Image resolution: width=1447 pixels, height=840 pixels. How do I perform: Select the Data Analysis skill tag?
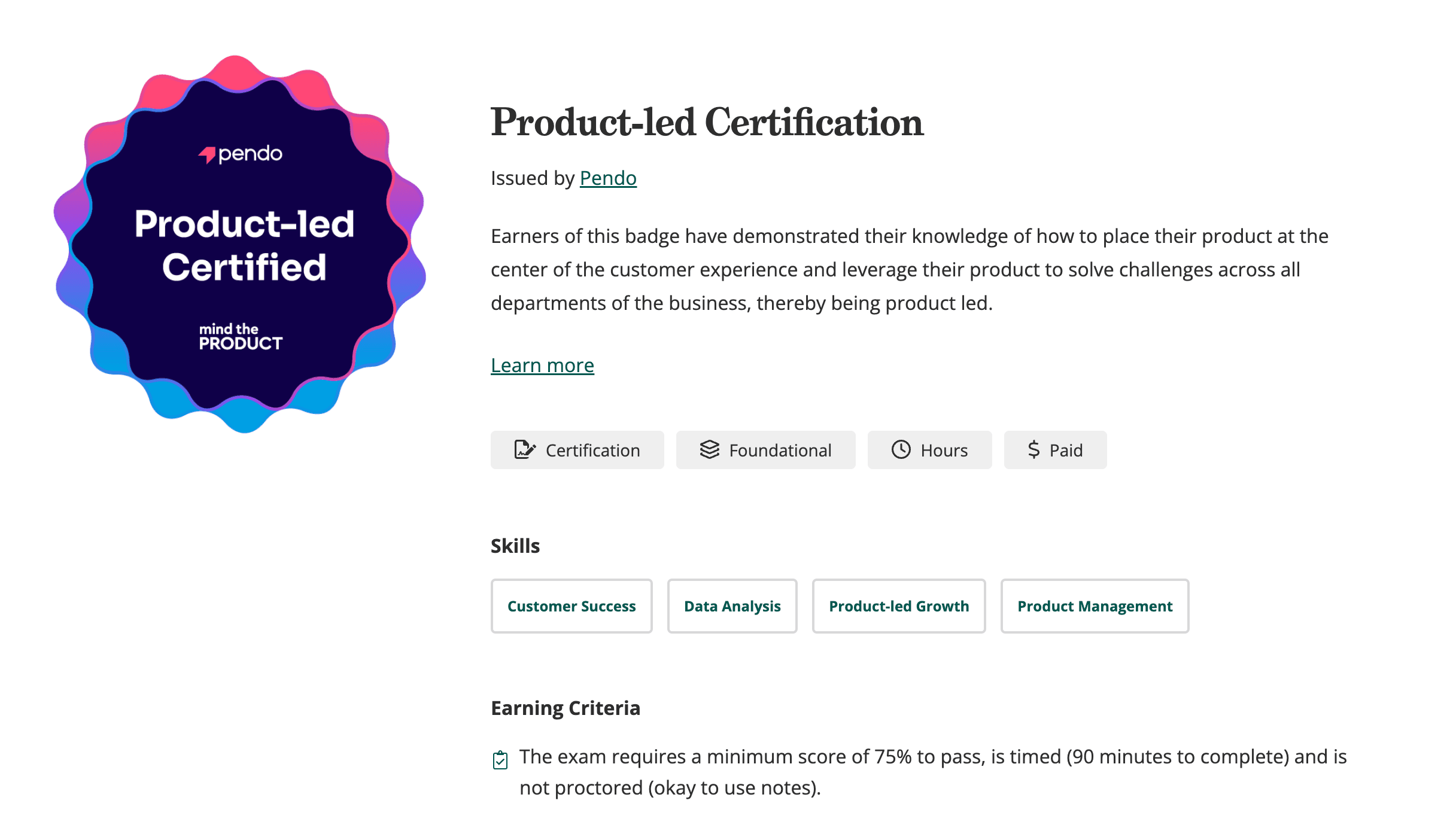[732, 606]
